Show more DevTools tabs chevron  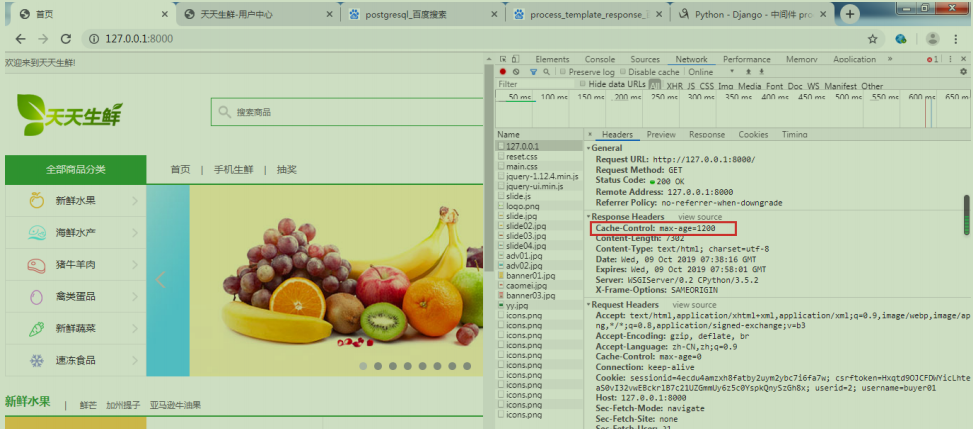click(x=890, y=59)
